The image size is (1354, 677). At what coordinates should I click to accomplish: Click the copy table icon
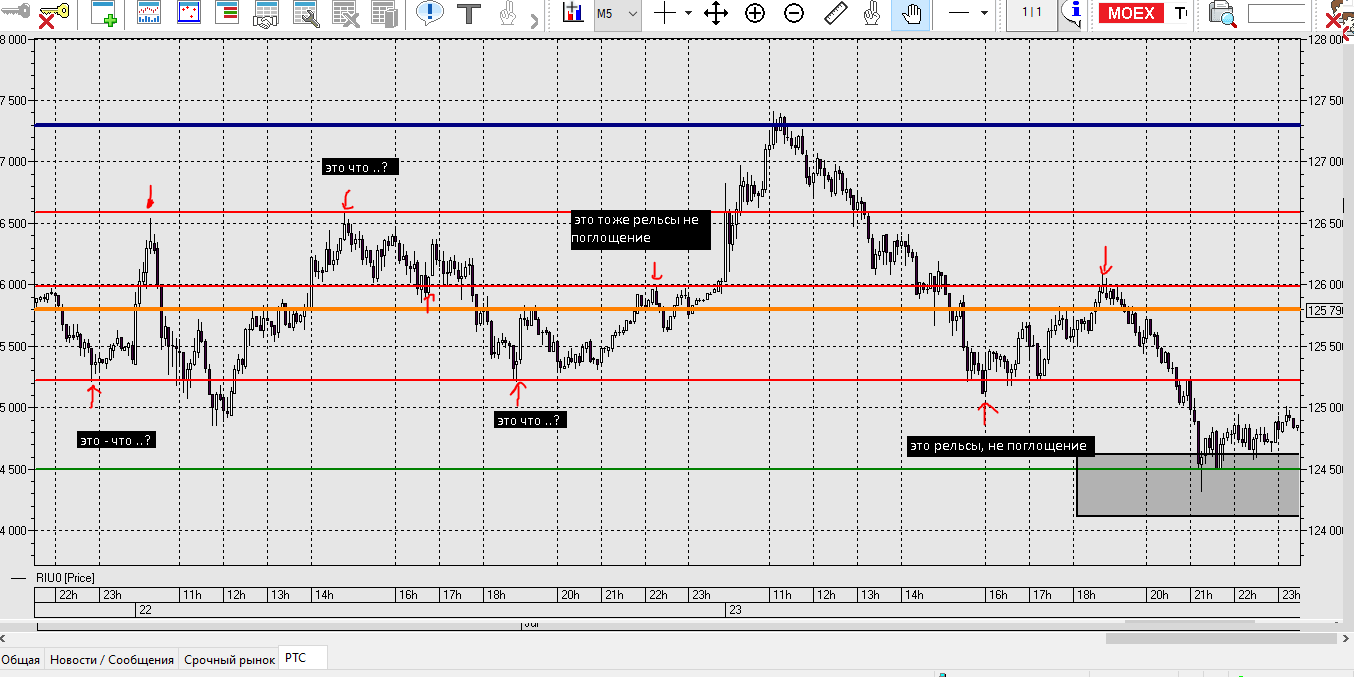(383, 14)
